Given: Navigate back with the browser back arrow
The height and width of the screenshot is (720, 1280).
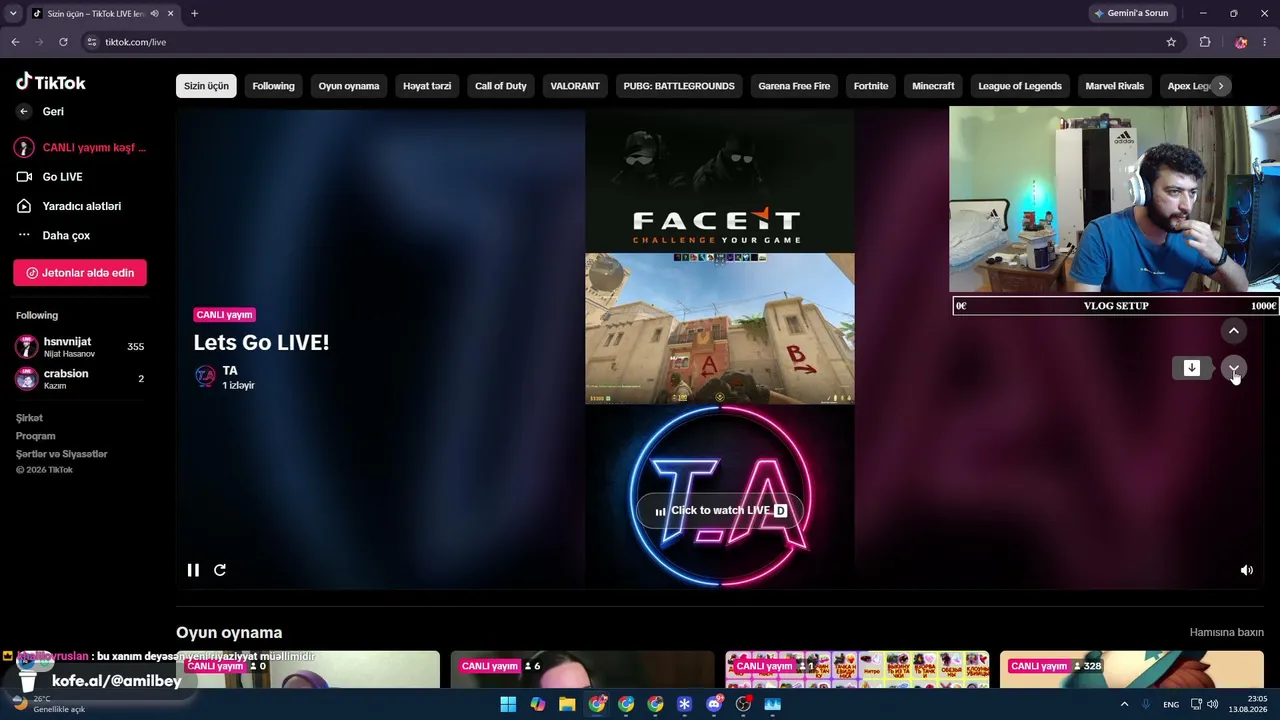Looking at the screenshot, I should point(15,42).
